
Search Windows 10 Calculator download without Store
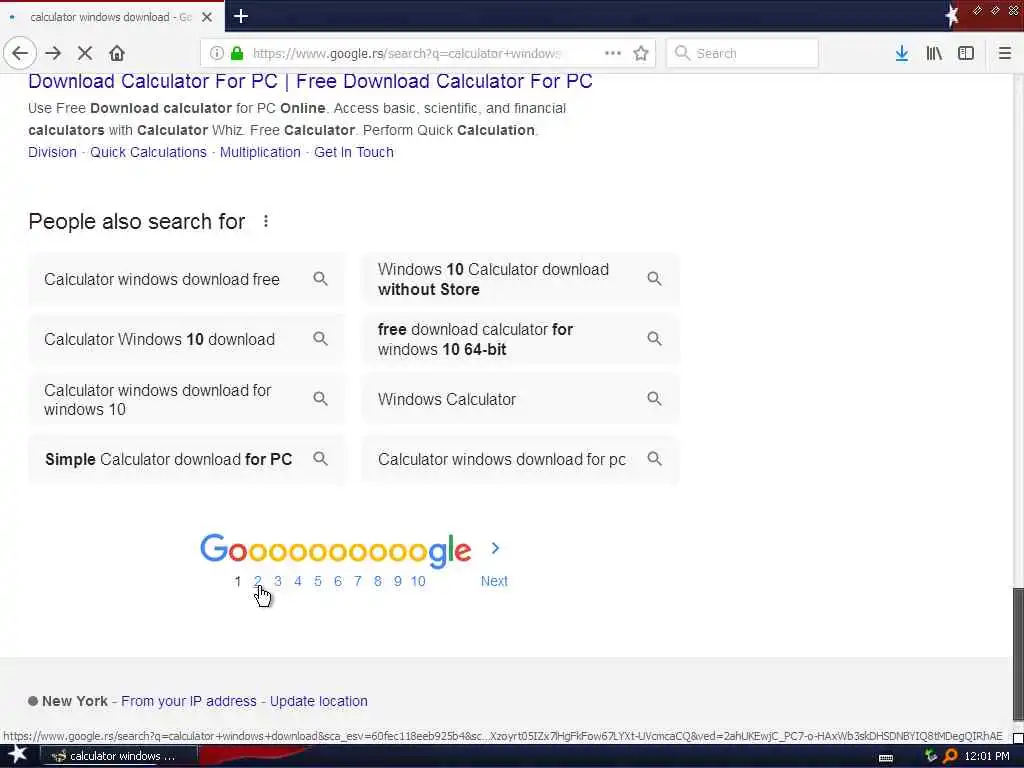click(x=520, y=280)
